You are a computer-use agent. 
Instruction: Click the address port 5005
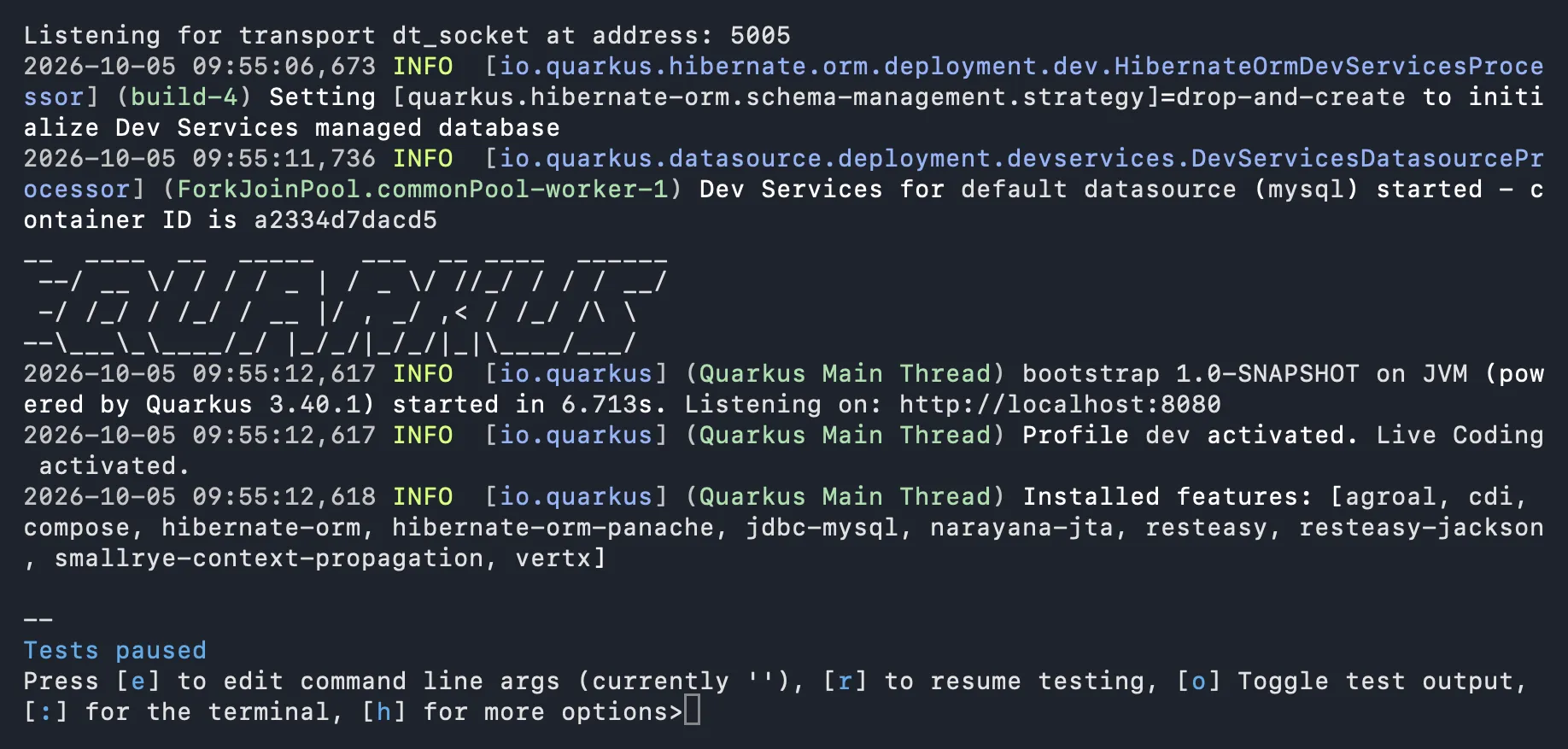point(761,35)
